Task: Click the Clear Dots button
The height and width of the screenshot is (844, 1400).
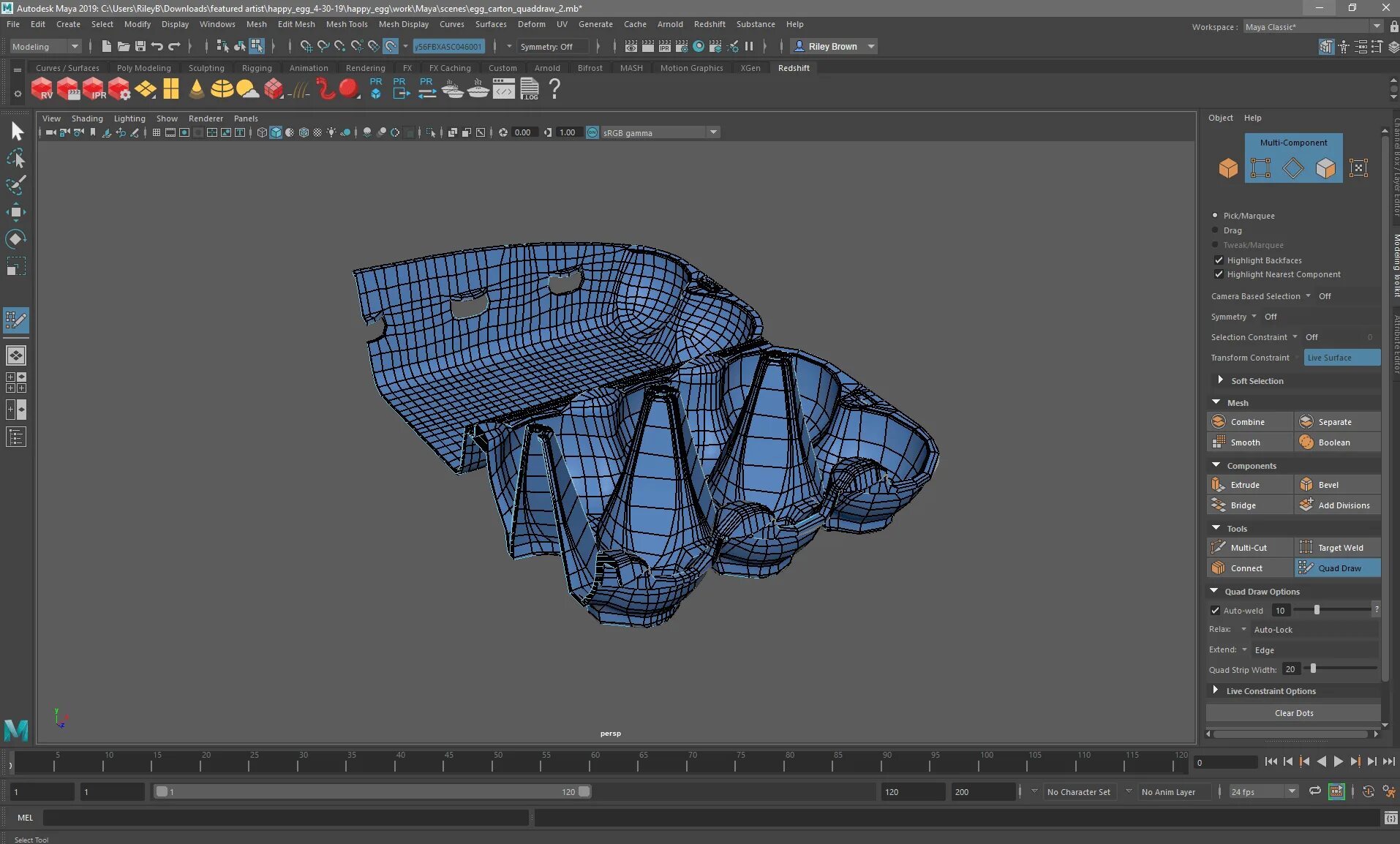Action: tap(1293, 713)
